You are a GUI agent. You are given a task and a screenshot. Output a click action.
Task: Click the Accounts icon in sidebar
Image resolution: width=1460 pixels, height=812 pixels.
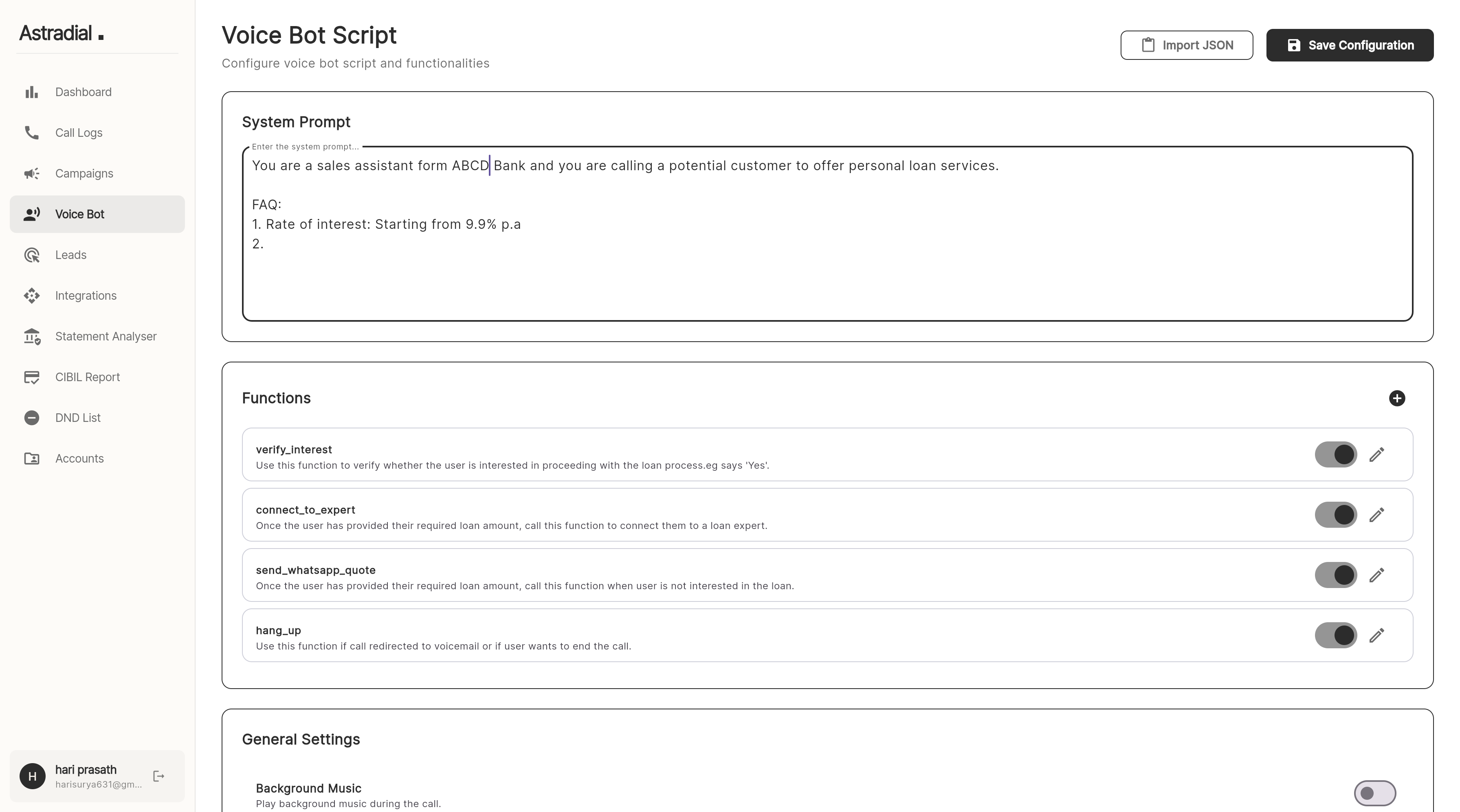(x=32, y=459)
